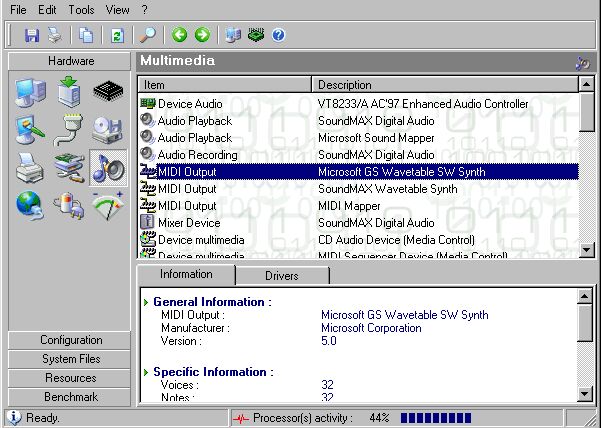The width and height of the screenshot is (601, 428).
Task: Sort list by Description column header
Action: pos(445,85)
